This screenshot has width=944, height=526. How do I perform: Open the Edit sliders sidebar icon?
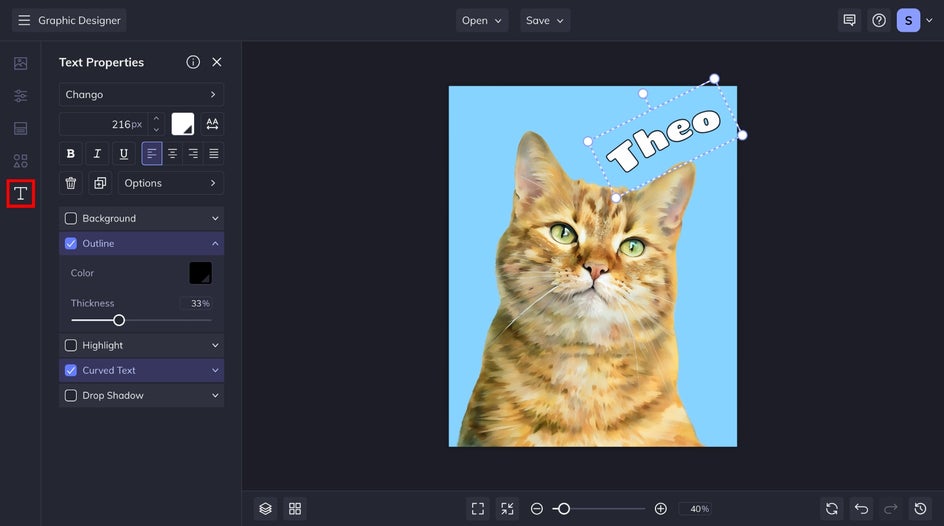click(x=20, y=96)
